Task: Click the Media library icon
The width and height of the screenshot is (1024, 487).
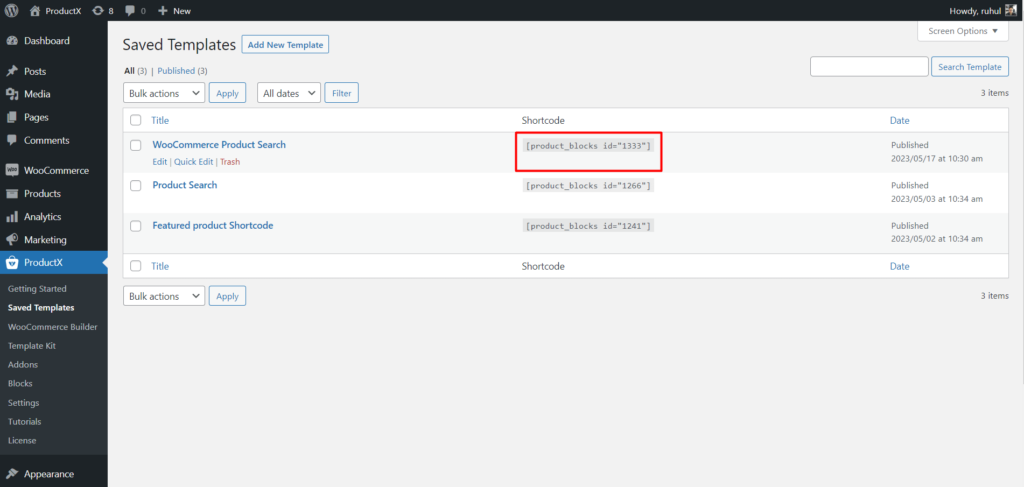Action: click(x=12, y=94)
